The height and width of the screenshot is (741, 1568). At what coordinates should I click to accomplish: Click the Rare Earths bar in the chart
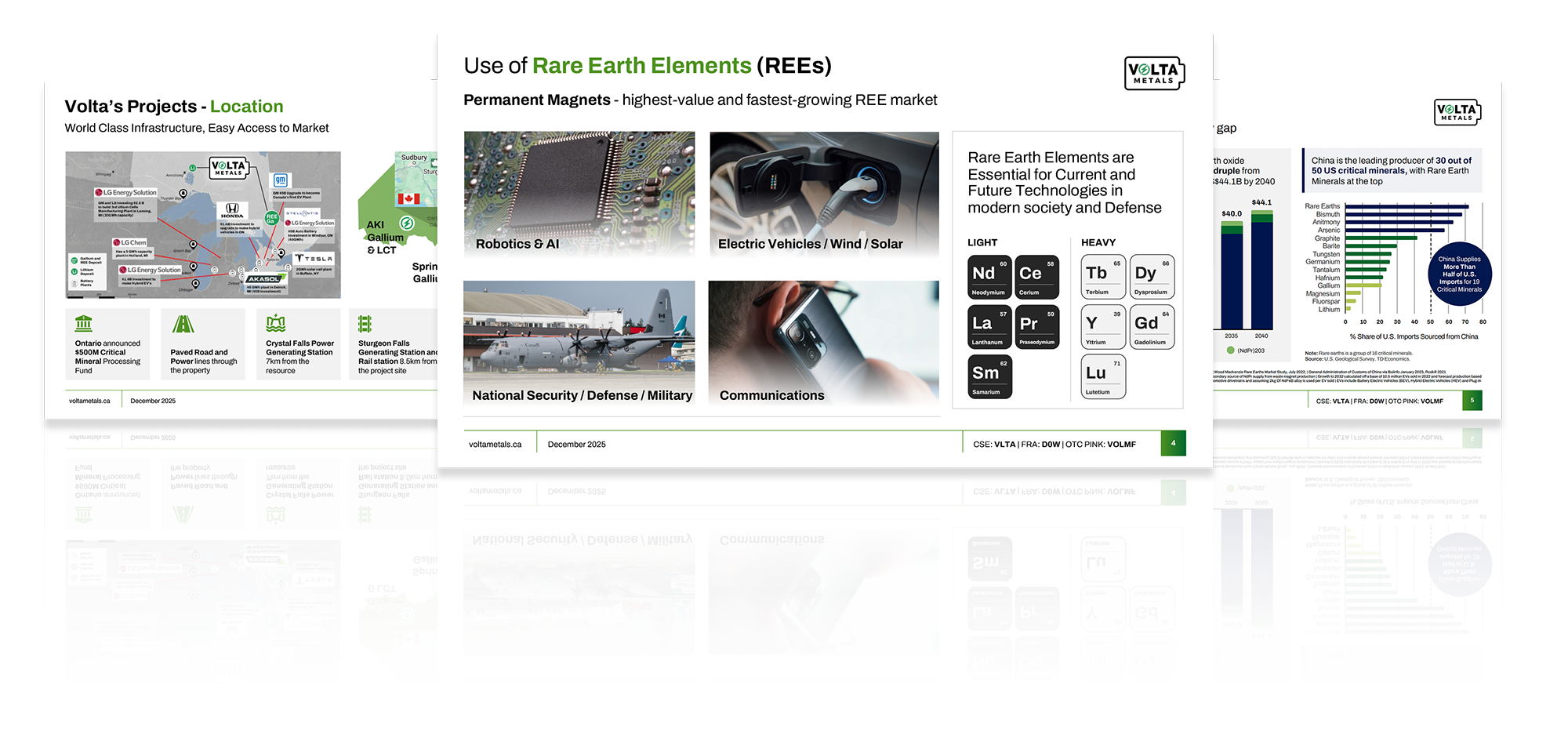pyautogui.click(x=1407, y=206)
